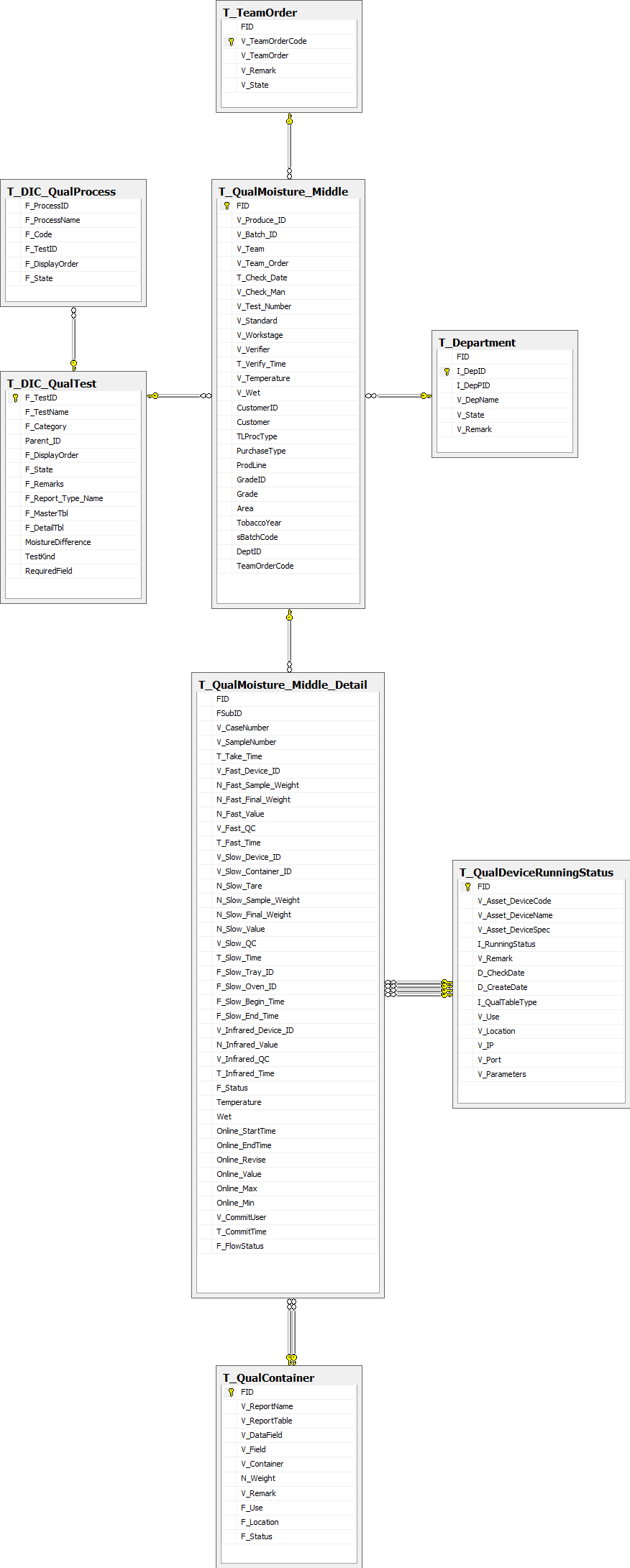Click the I_RunningStatus column
The width and height of the screenshot is (630, 1568).
point(542,944)
